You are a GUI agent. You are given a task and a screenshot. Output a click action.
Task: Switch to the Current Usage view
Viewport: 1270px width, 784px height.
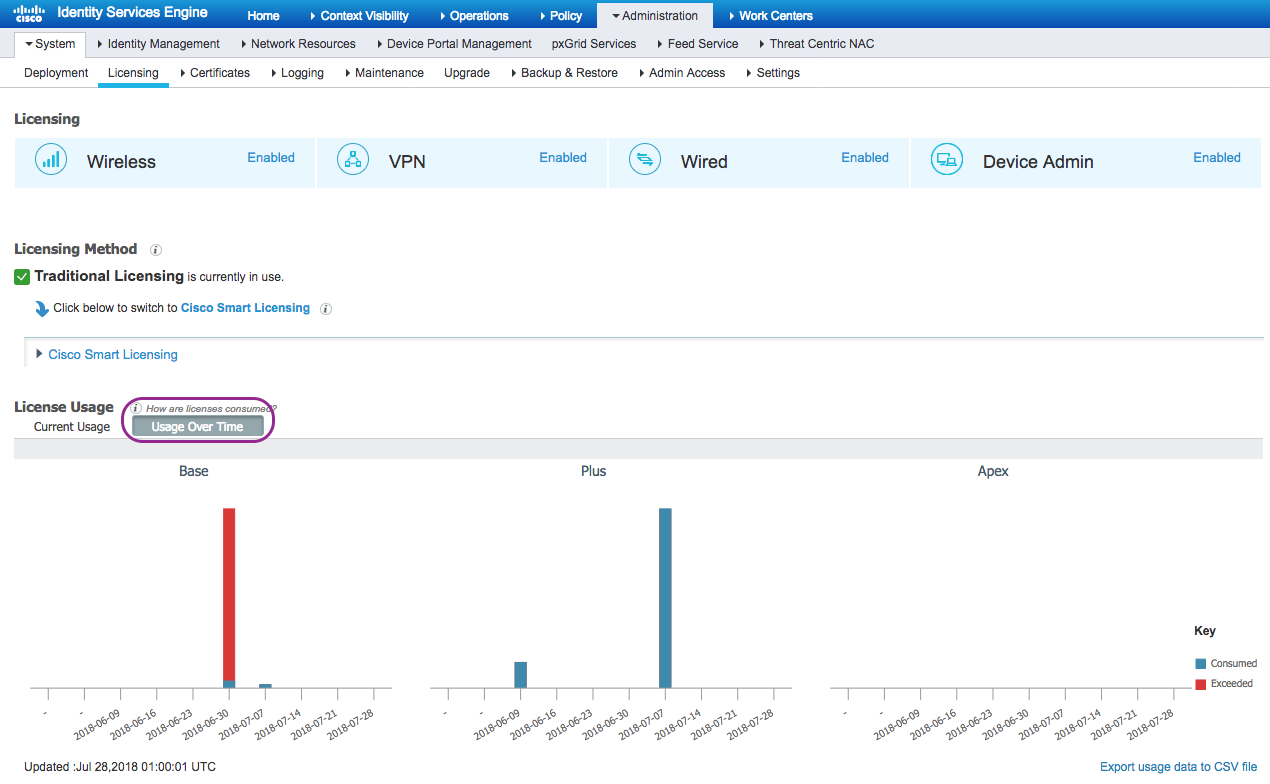pyautogui.click(x=71, y=426)
